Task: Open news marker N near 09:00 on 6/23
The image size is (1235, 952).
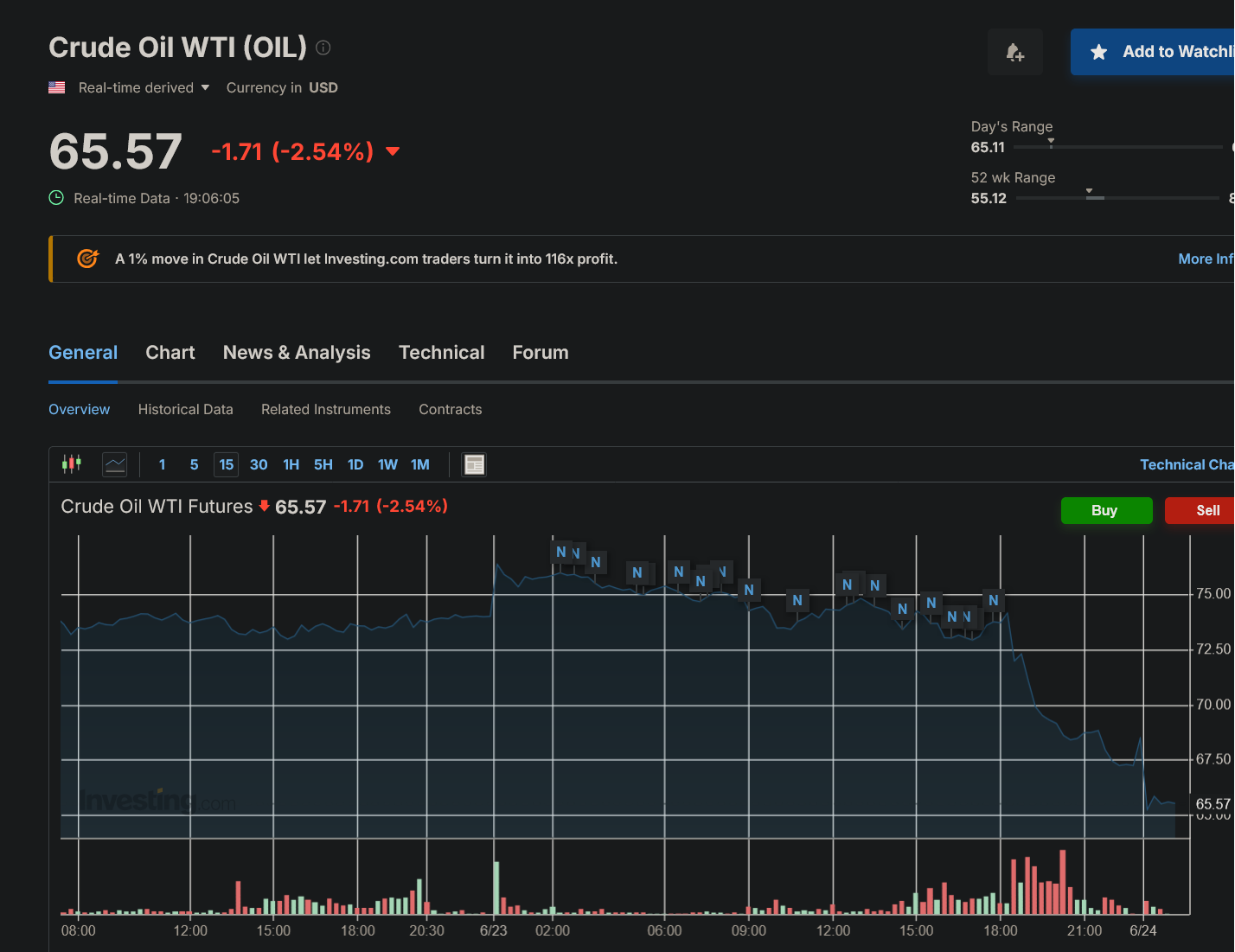Action: pos(749,590)
